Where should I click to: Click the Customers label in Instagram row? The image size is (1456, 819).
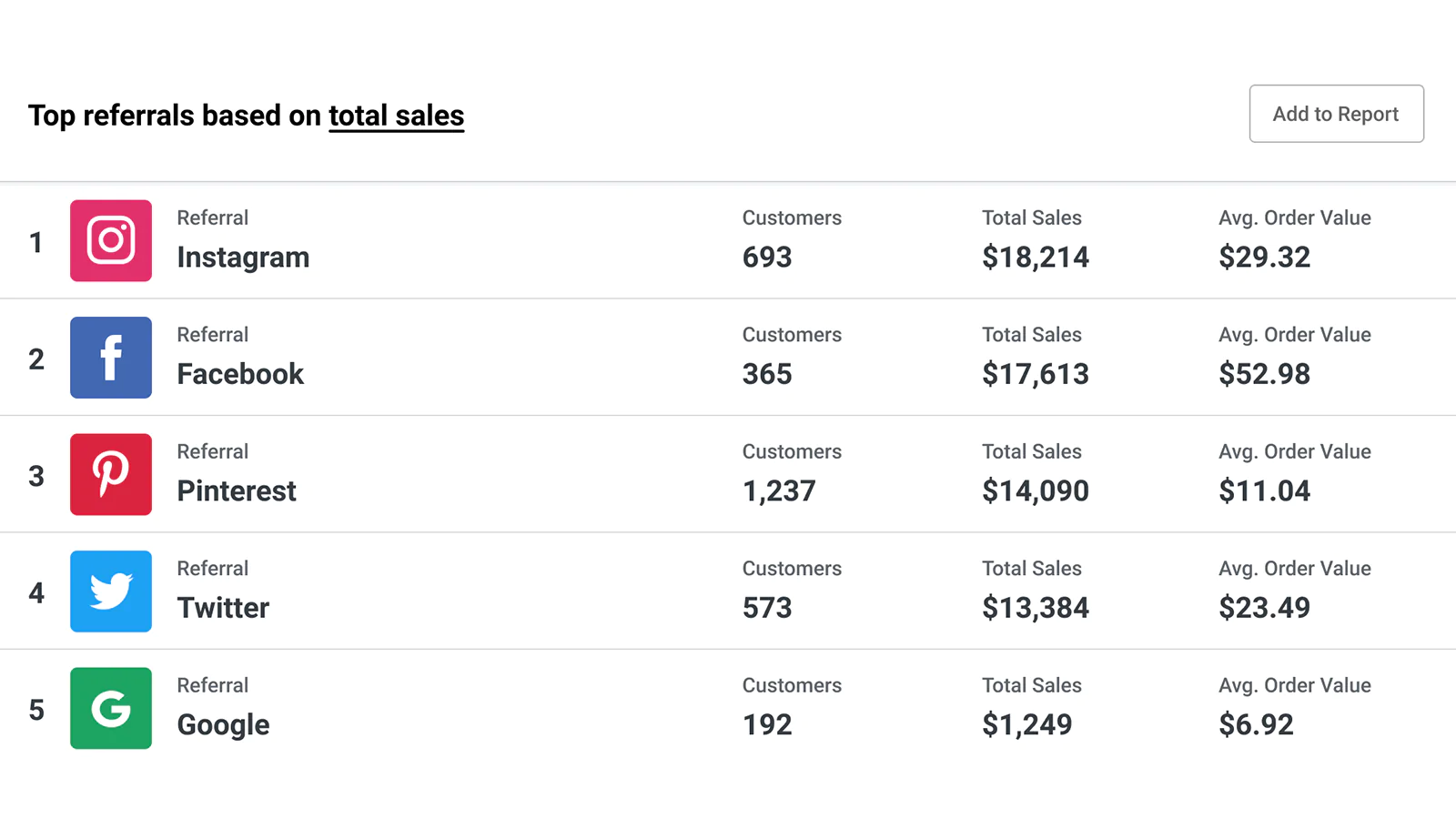[792, 218]
